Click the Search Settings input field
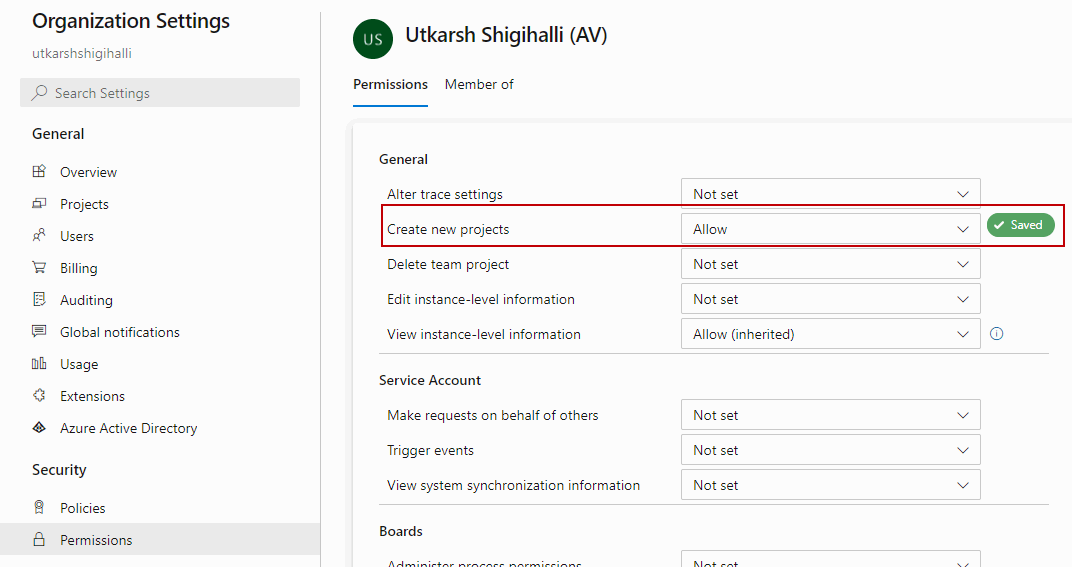The height and width of the screenshot is (567, 1072). (160, 93)
